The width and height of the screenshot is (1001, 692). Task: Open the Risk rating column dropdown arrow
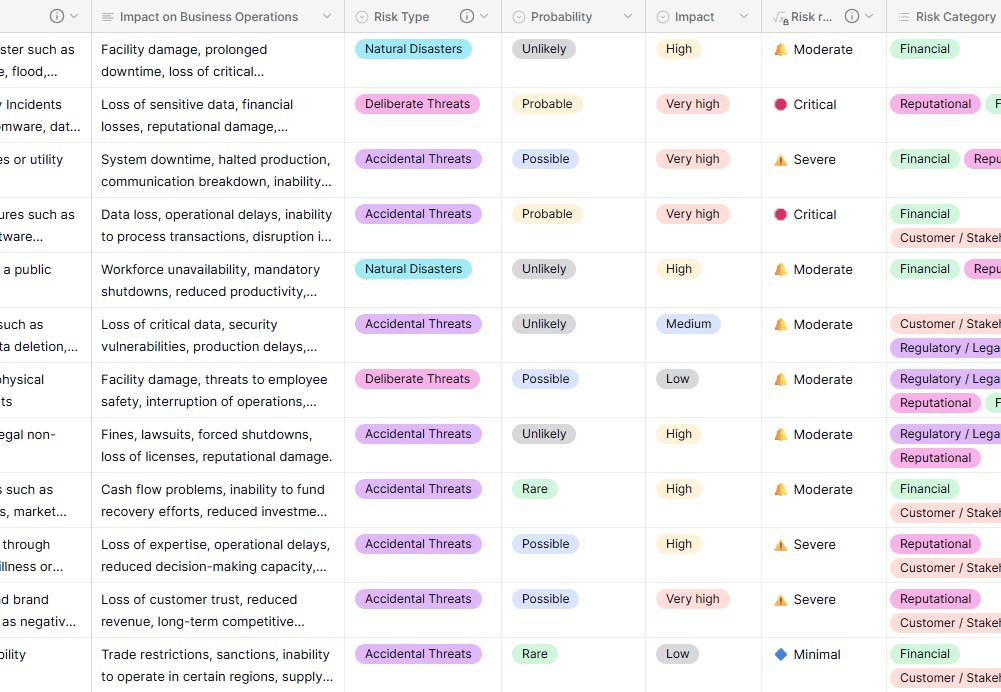(870, 17)
